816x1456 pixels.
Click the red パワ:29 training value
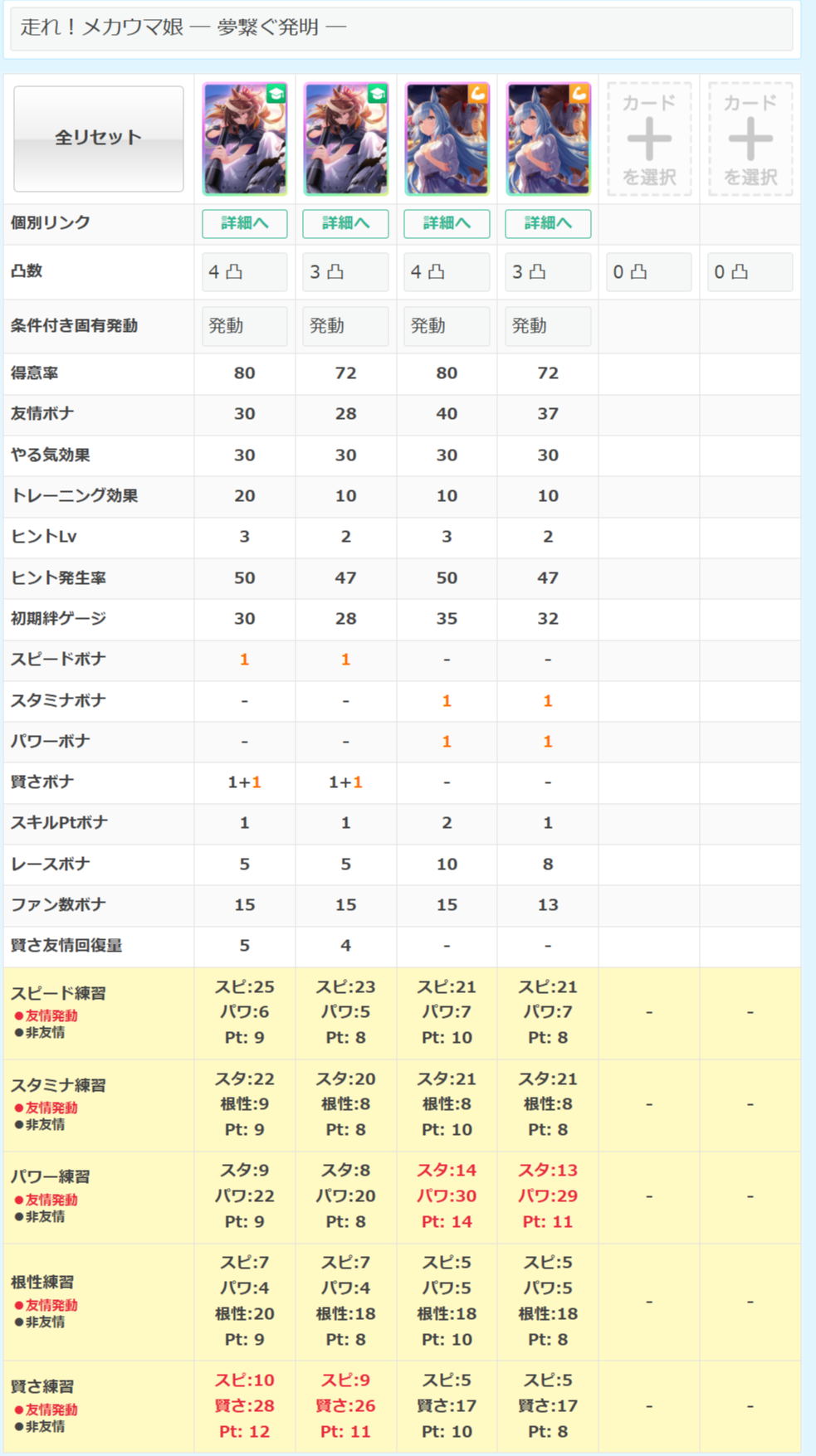click(548, 1196)
